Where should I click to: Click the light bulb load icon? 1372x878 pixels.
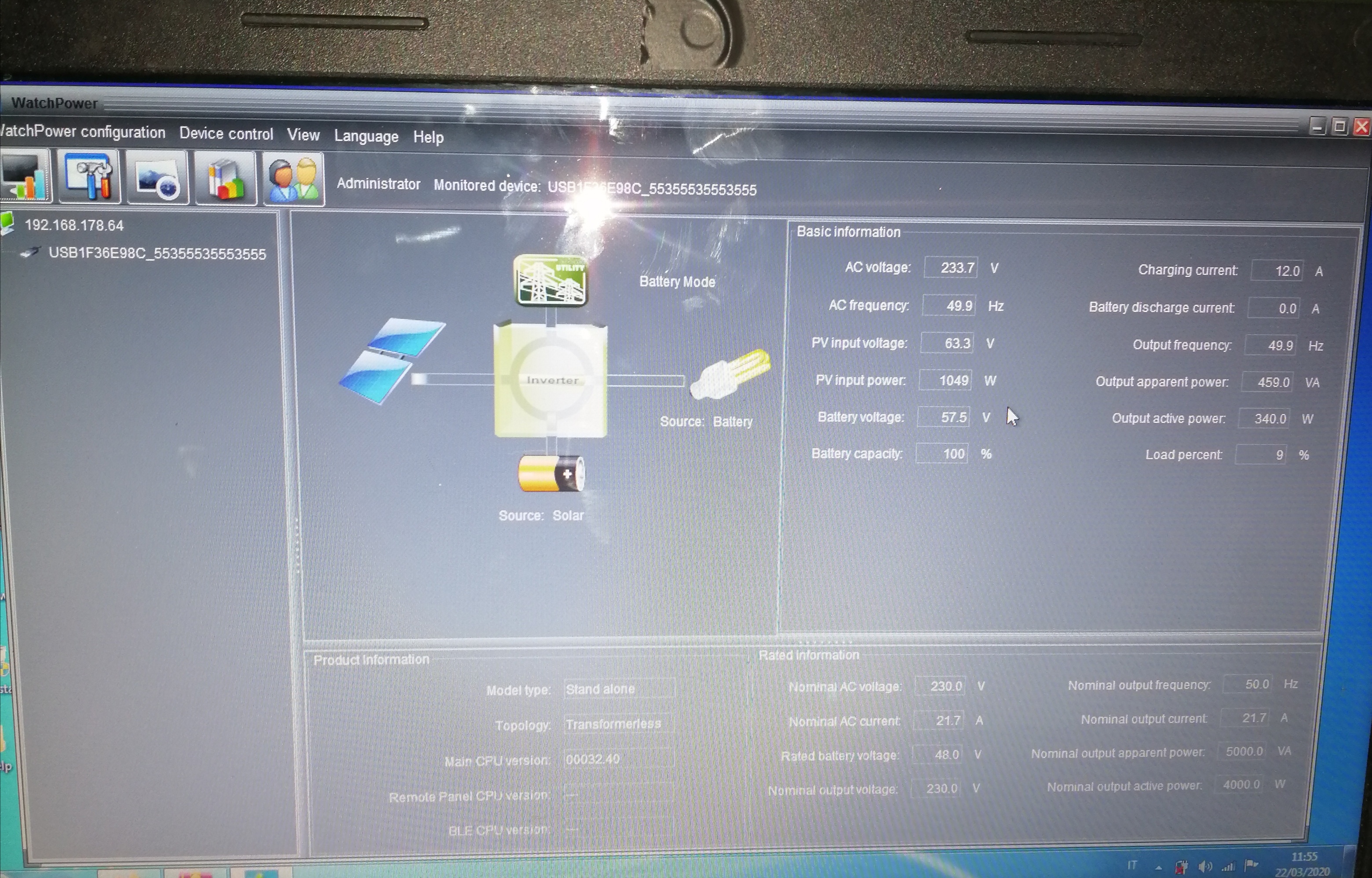click(730, 374)
